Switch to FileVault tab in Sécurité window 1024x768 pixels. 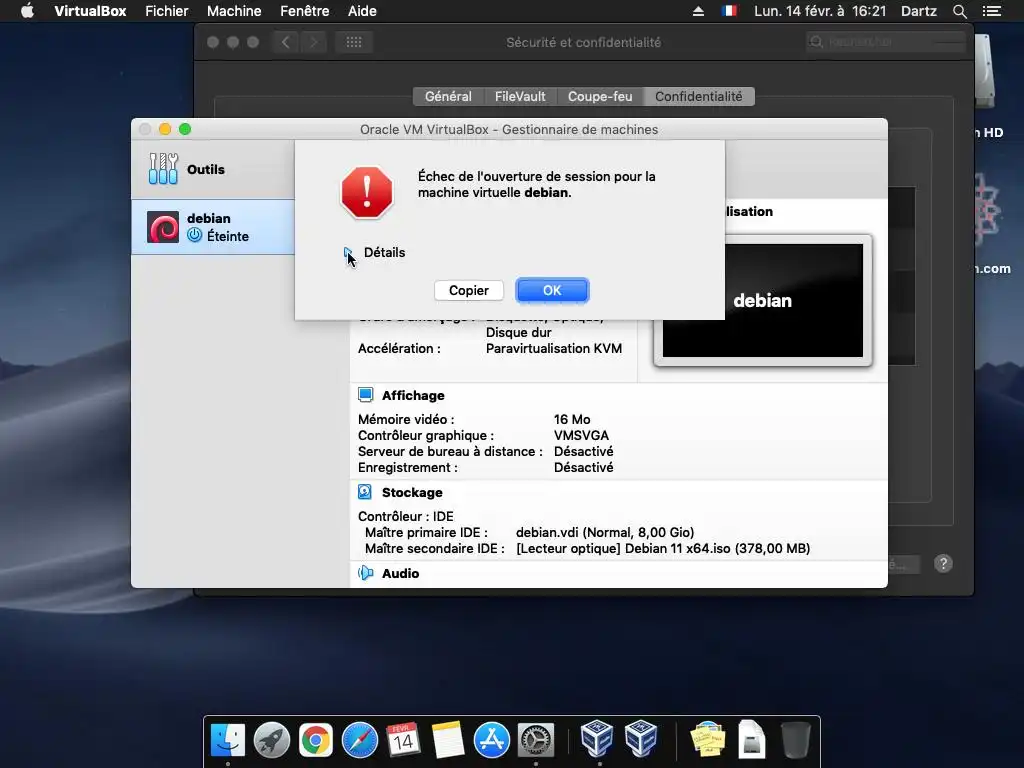(x=520, y=97)
